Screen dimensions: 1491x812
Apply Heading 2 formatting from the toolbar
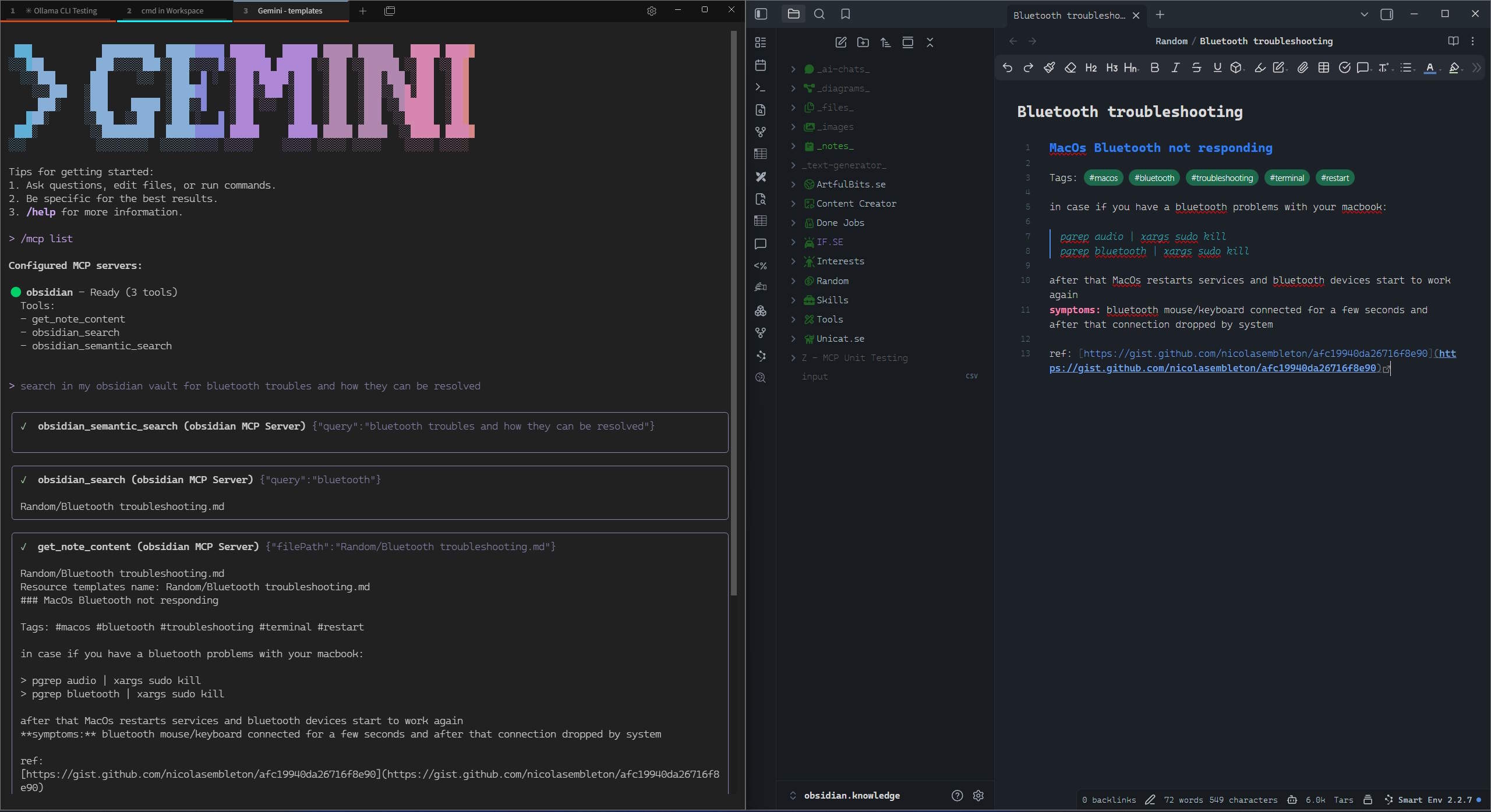tap(1090, 68)
